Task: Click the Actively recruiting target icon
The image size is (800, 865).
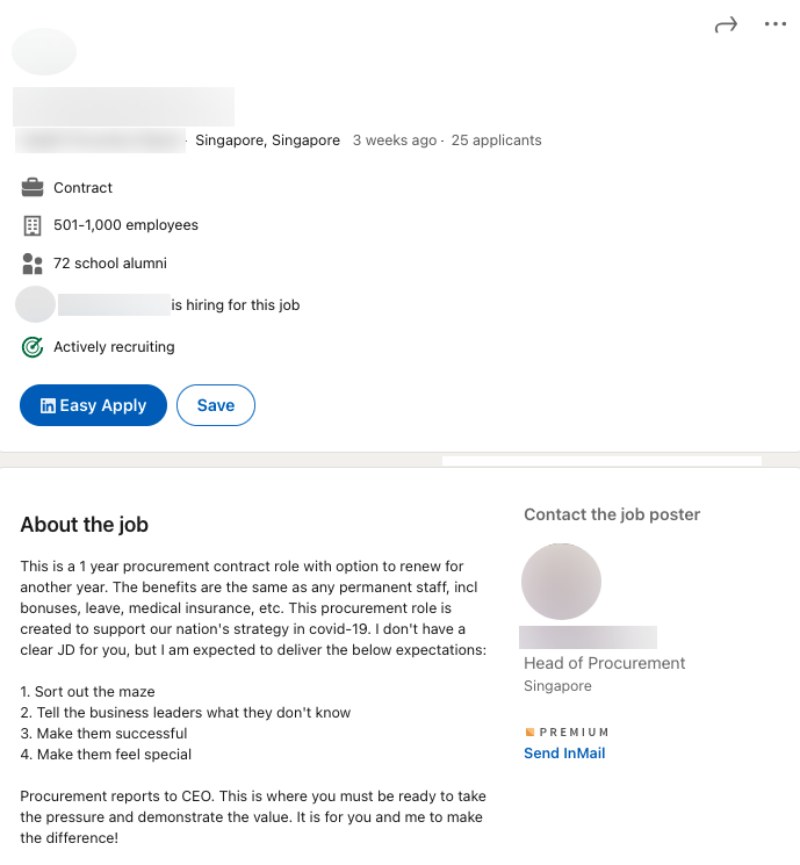Action: point(33,347)
